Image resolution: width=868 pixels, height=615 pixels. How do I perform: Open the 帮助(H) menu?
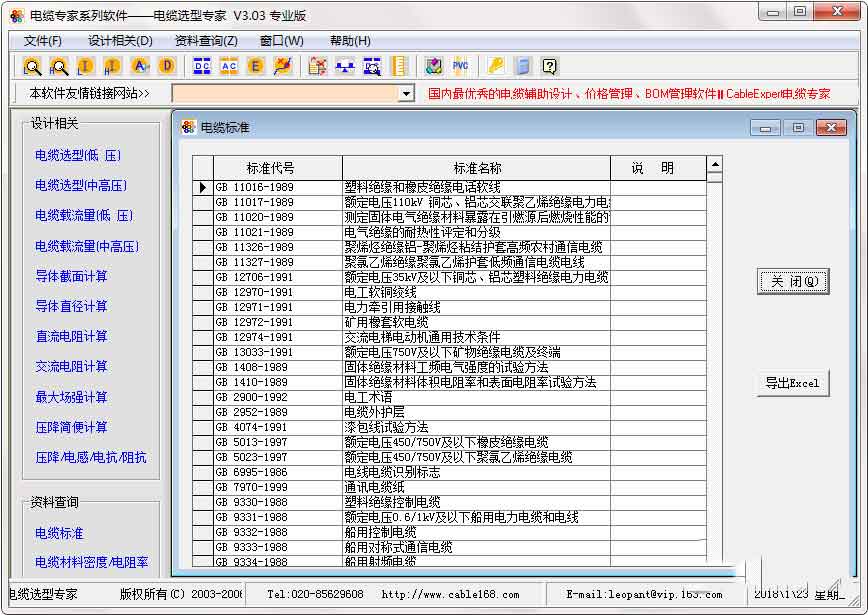point(350,41)
